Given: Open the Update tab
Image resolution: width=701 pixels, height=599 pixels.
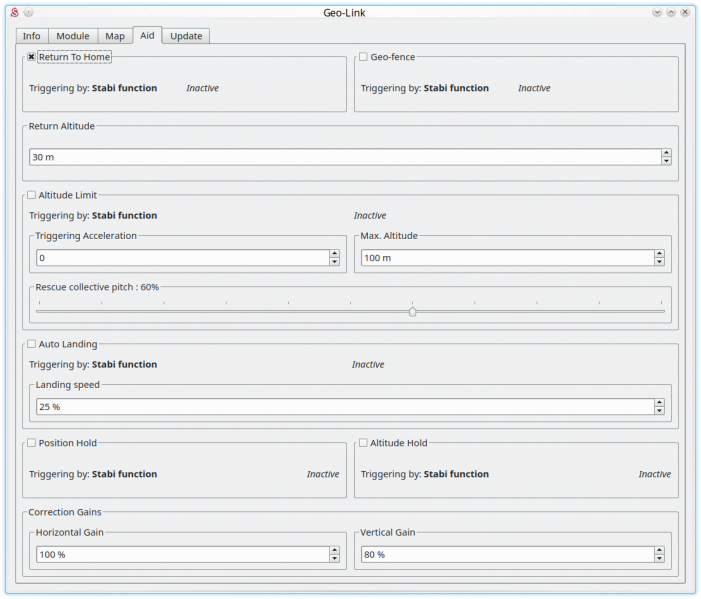Looking at the screenshot, I should pos(186,36).
